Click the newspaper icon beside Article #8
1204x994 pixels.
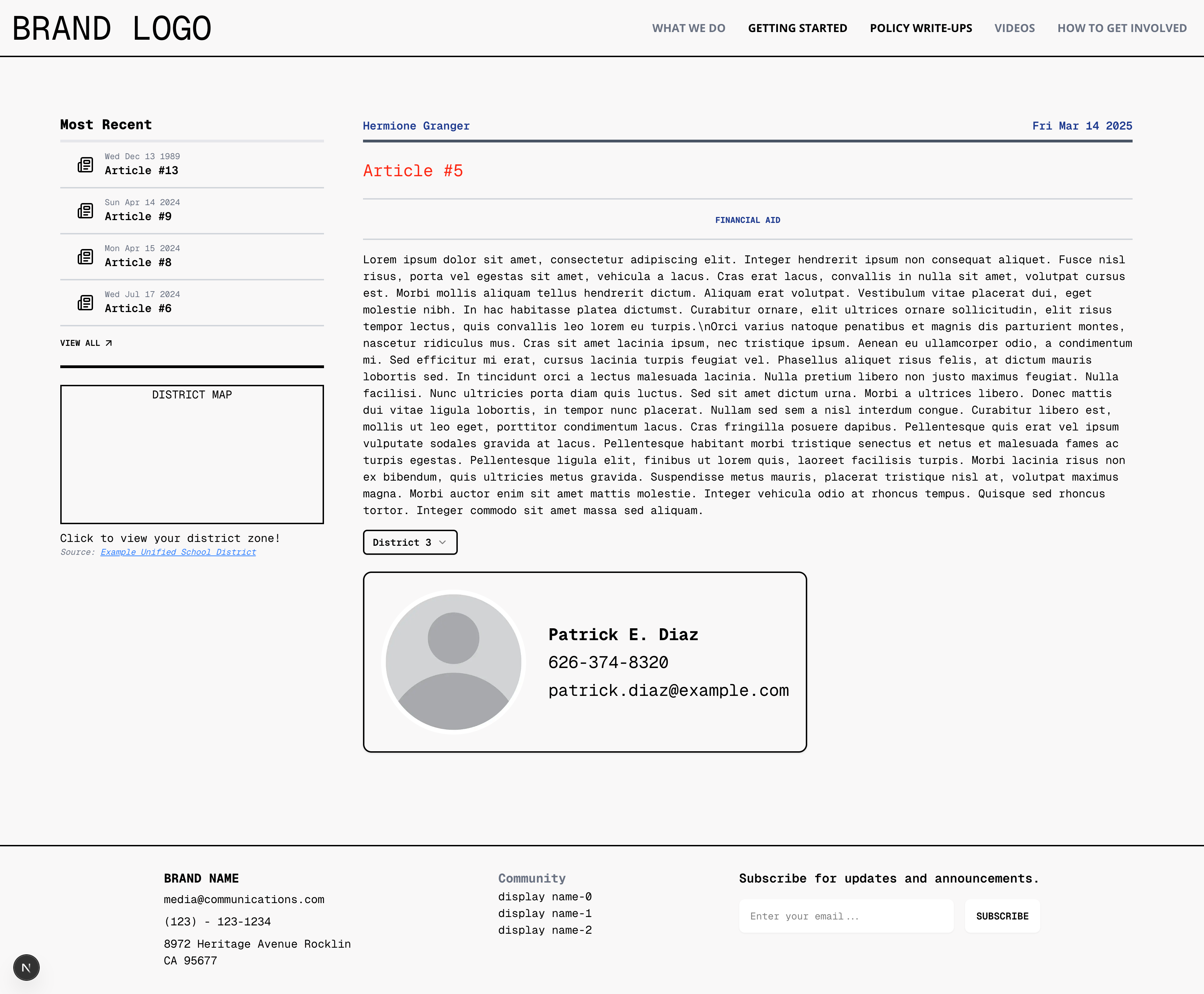85,257
